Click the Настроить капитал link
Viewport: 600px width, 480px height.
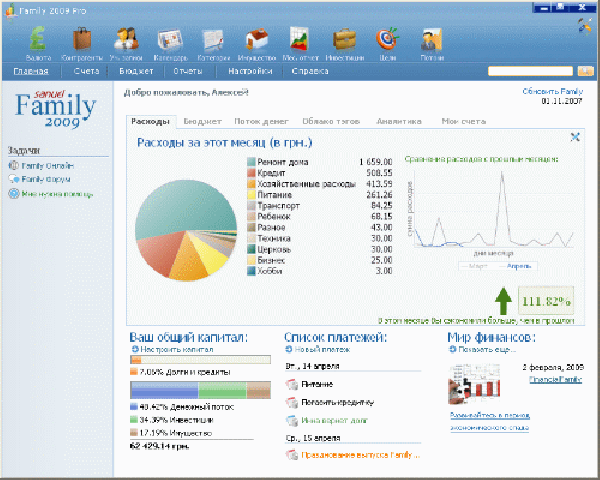coord(177,349)
